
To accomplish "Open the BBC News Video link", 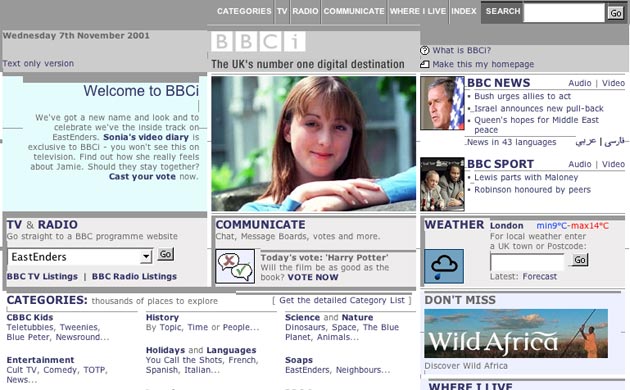I will [613, 83].
